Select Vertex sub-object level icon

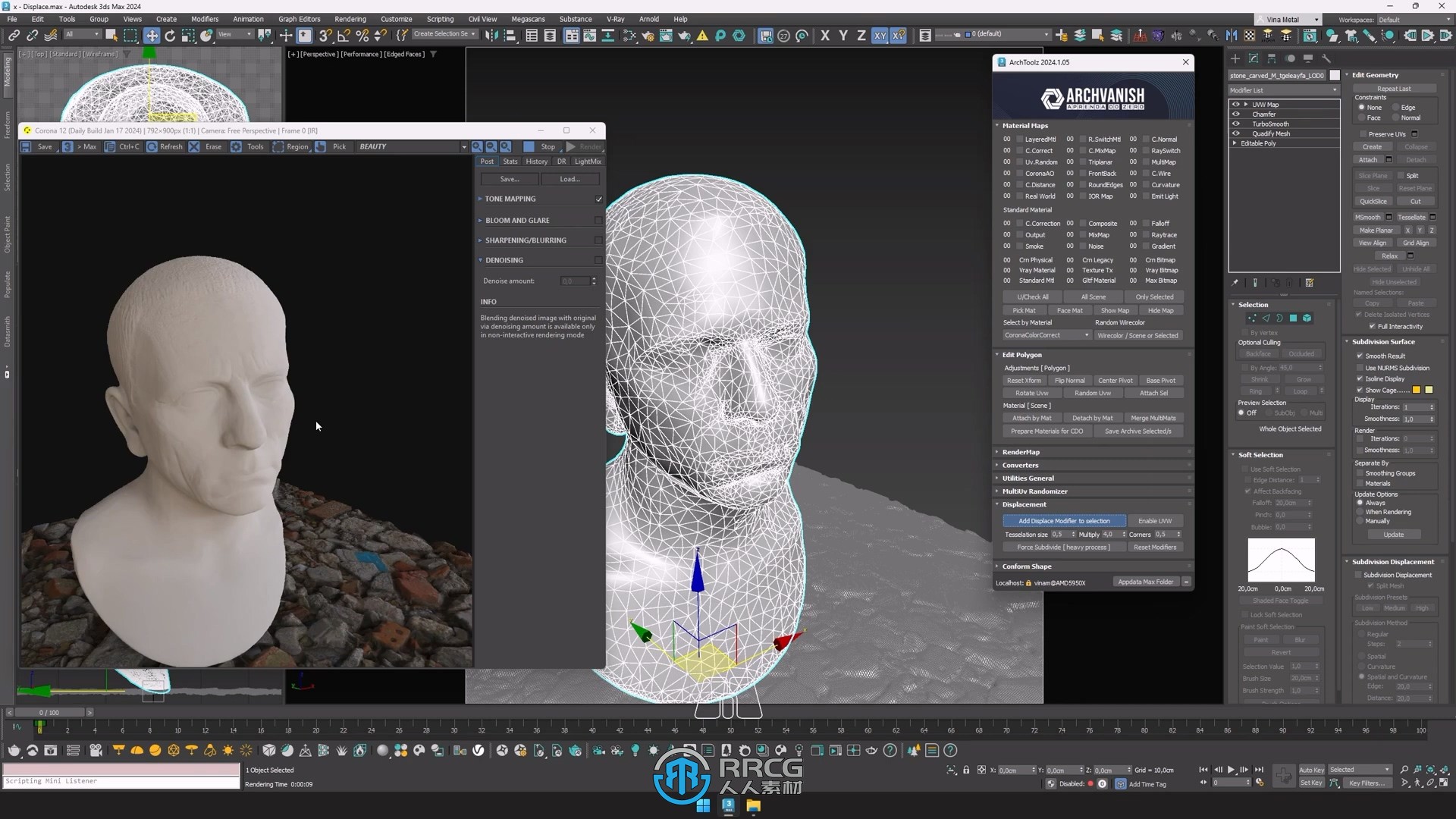point(1252,318)
